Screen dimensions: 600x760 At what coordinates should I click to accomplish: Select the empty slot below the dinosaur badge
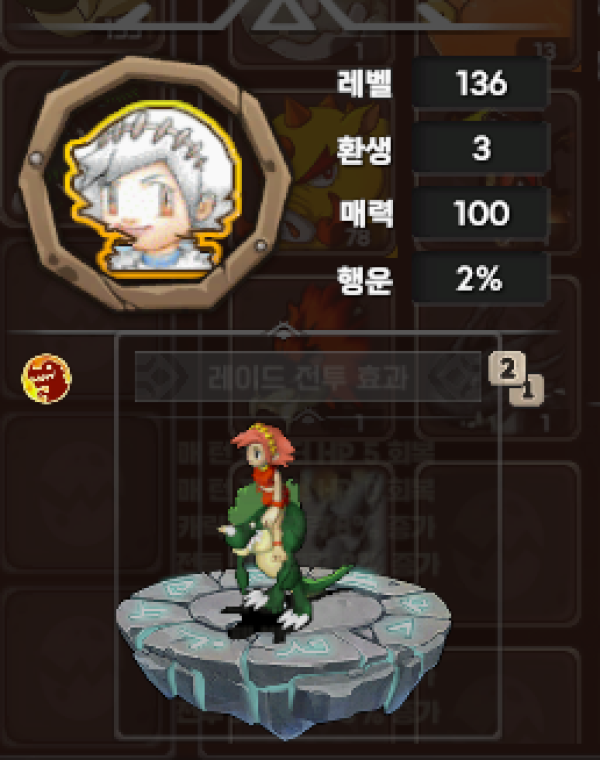click(82, 492)
